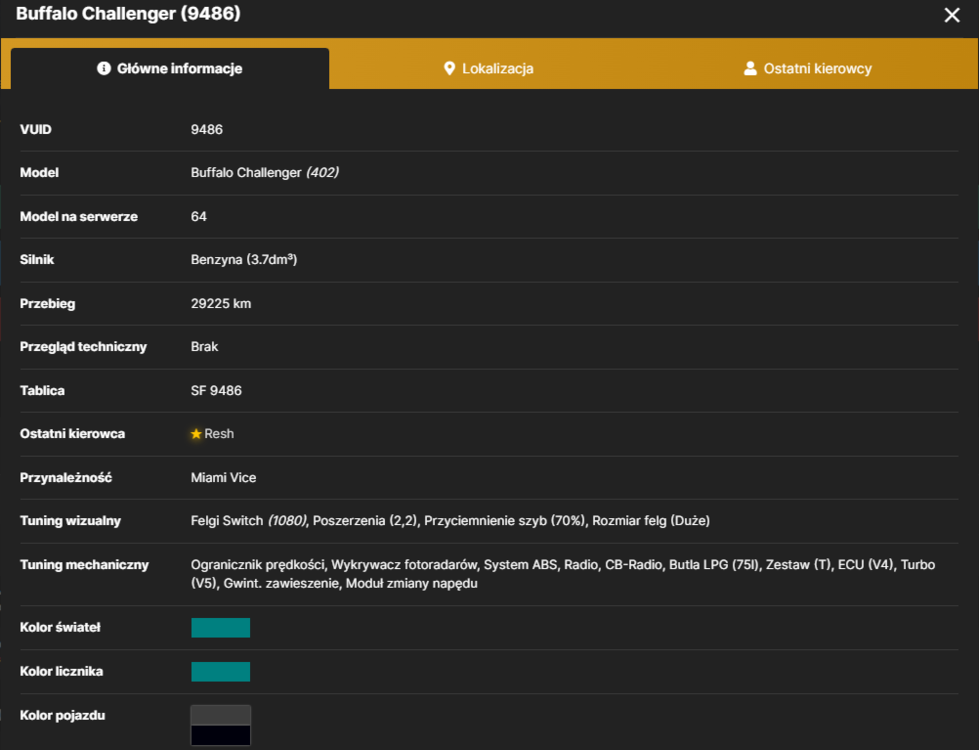The height and width of the screenshot is (750, 979).
Task: Click the black bottom Kolor pojazdu swatch
Action: coord(220,735)
